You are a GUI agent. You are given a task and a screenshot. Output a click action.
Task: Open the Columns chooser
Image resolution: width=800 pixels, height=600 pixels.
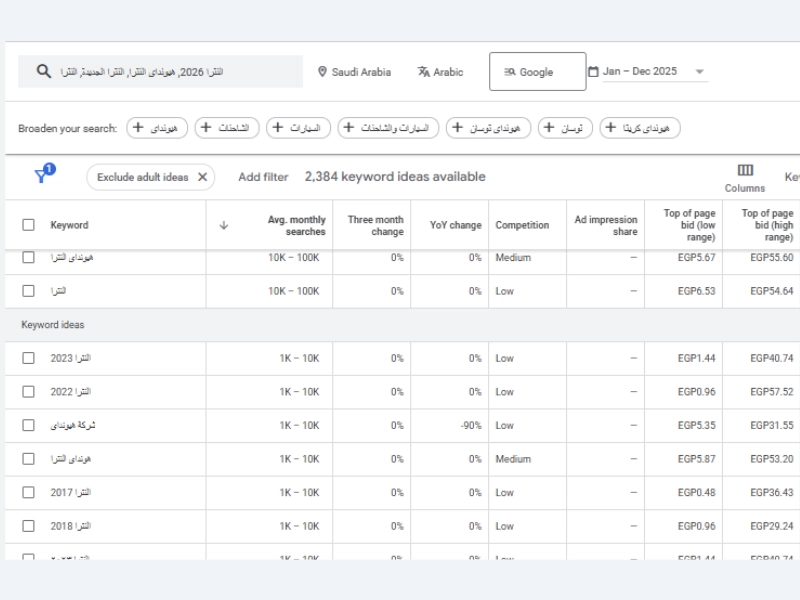pos(745,177)
